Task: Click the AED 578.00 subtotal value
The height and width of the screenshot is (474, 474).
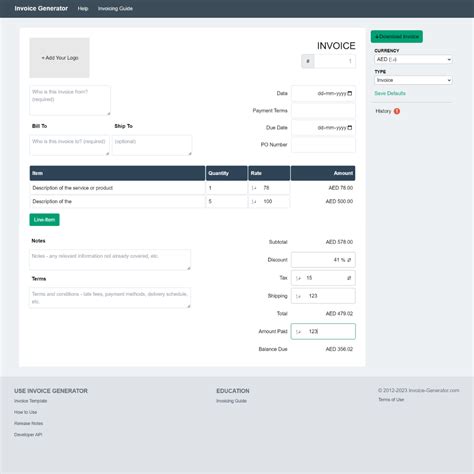Action: pyautogui.click(x=339, y=242)
